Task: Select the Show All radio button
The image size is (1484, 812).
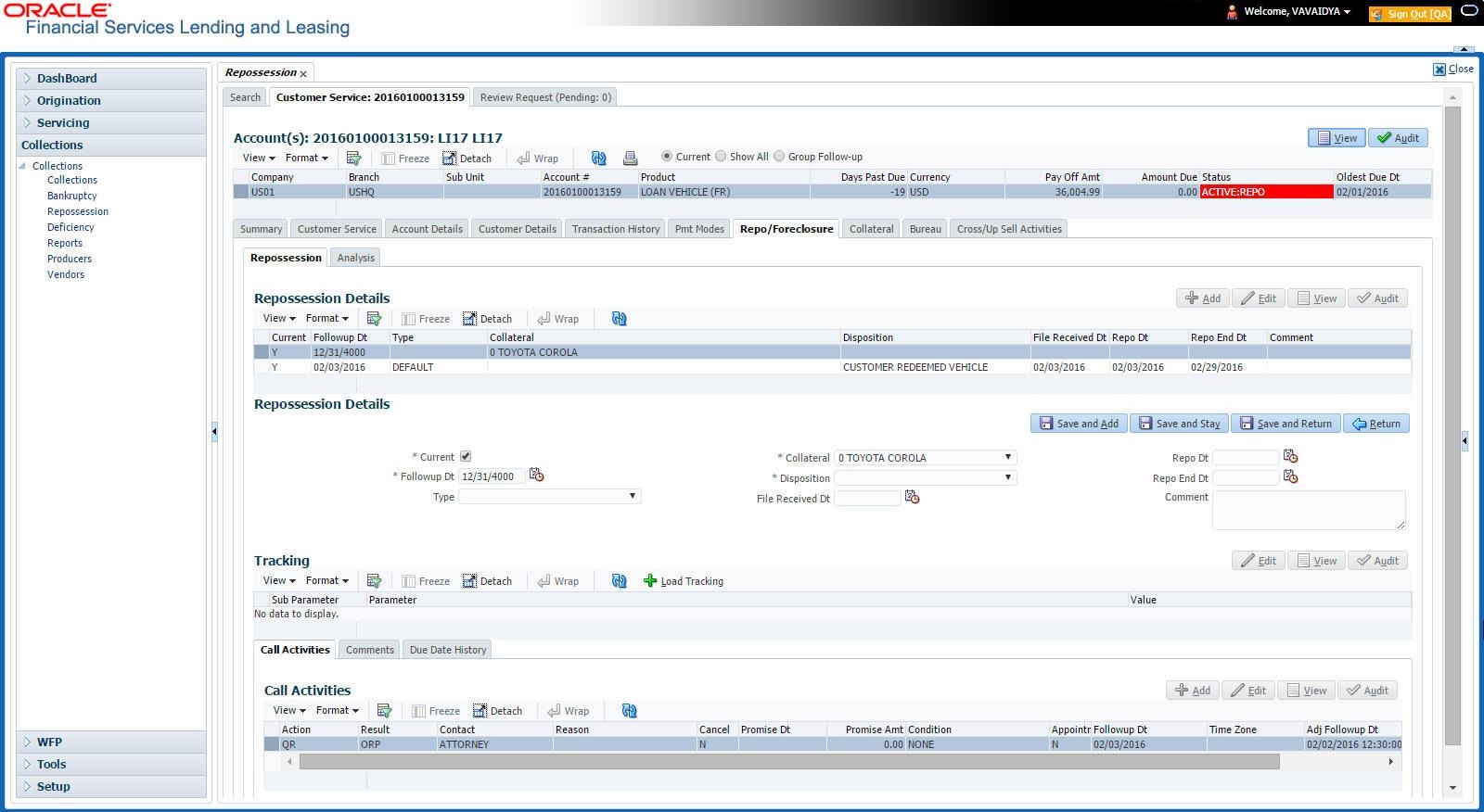Action: pos(720,157)
